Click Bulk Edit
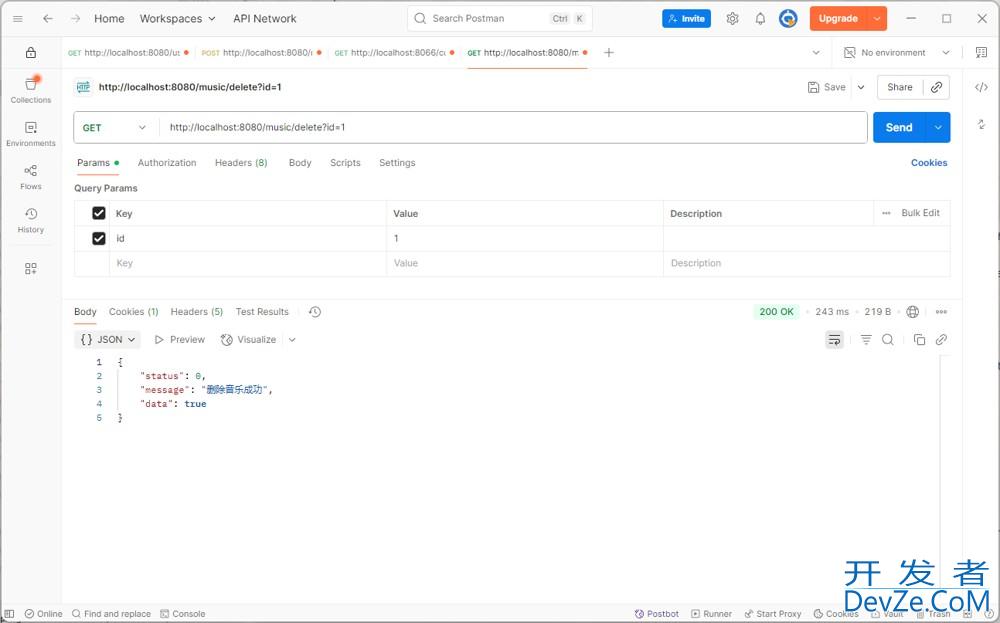Screen dimensions: 1000x623 tap(920, 213)
